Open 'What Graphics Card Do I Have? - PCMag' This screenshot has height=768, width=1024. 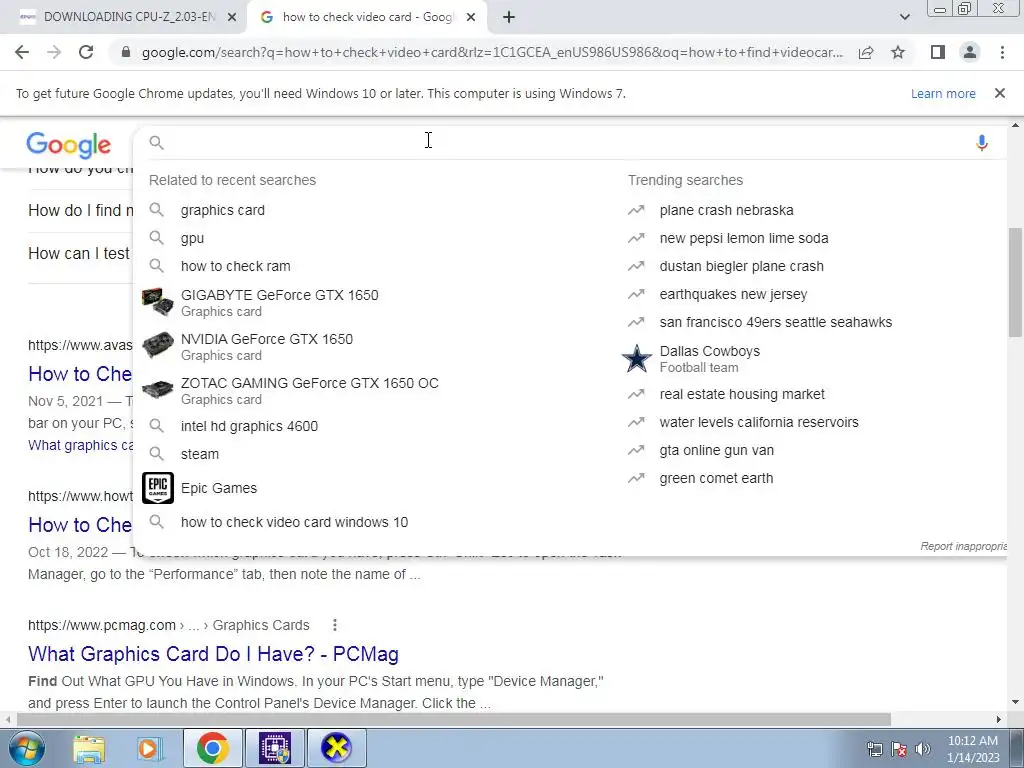click(x=214, y=654)
